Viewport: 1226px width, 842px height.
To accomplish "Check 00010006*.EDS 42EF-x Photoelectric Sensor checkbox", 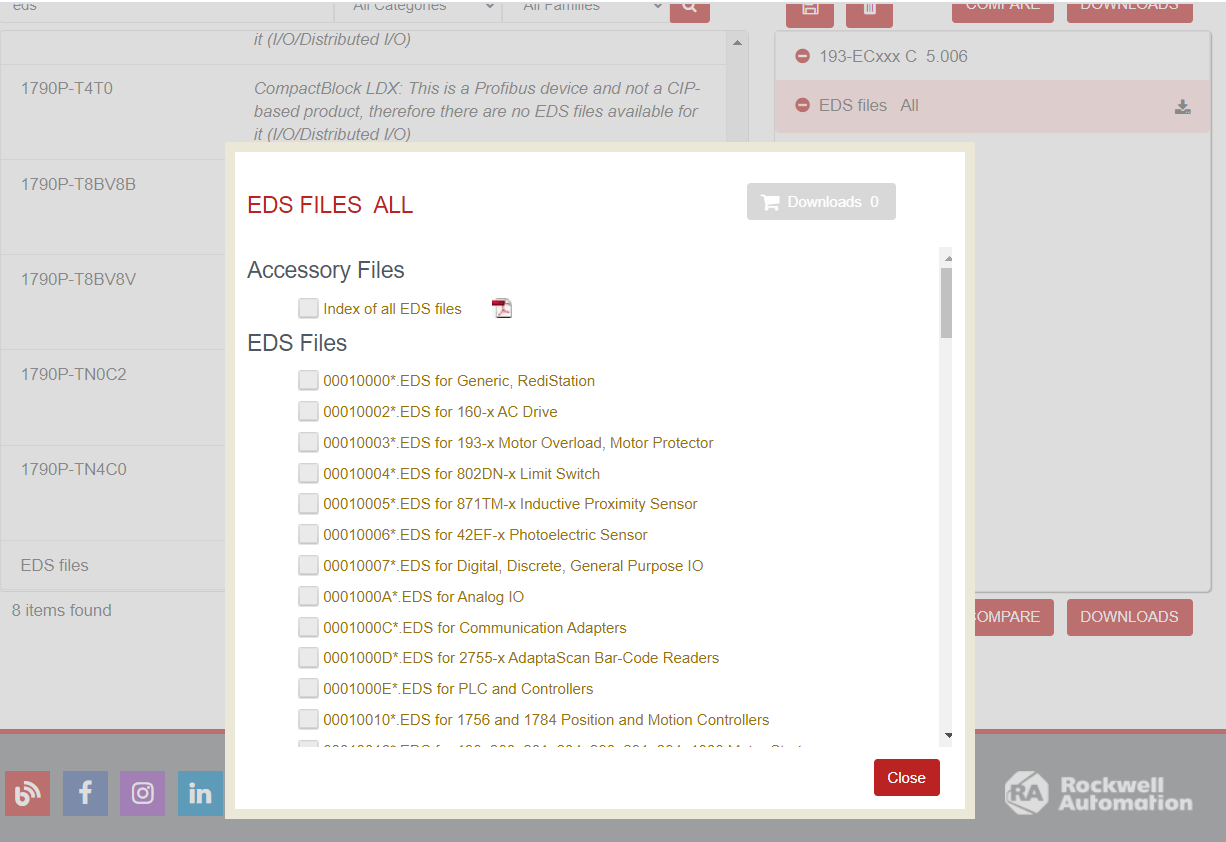I will [x=308, y=534].
